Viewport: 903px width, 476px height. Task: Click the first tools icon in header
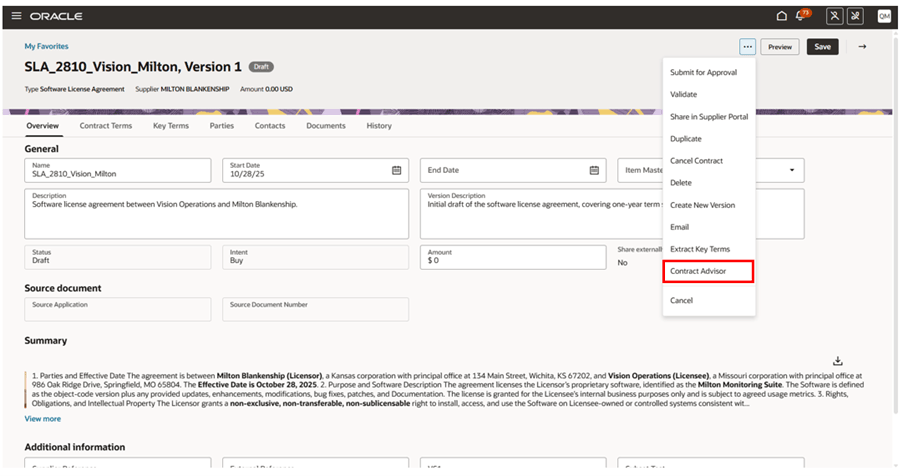point(834,16)
